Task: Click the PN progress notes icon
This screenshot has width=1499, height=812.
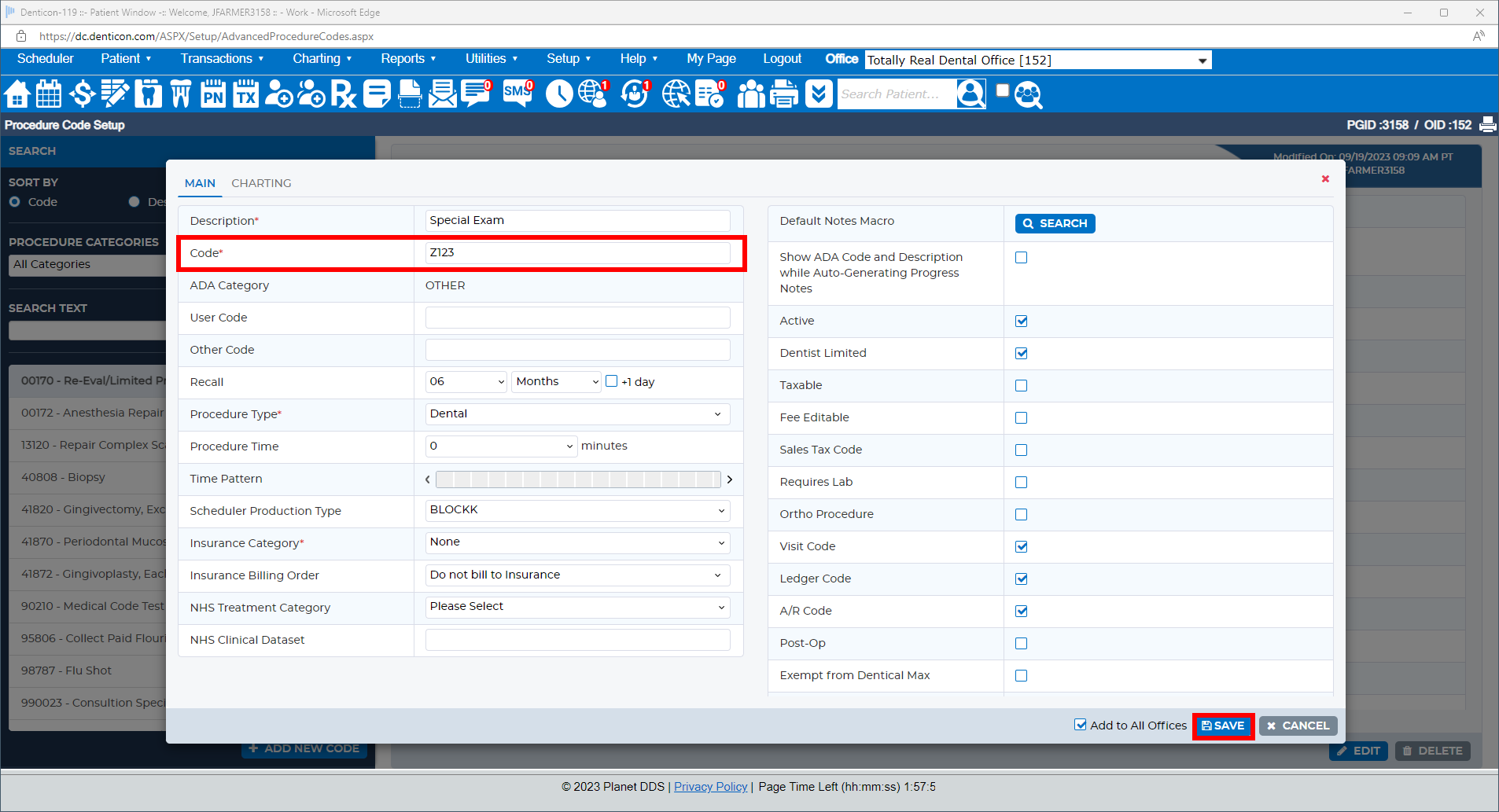Action: (x=213, y=94)
